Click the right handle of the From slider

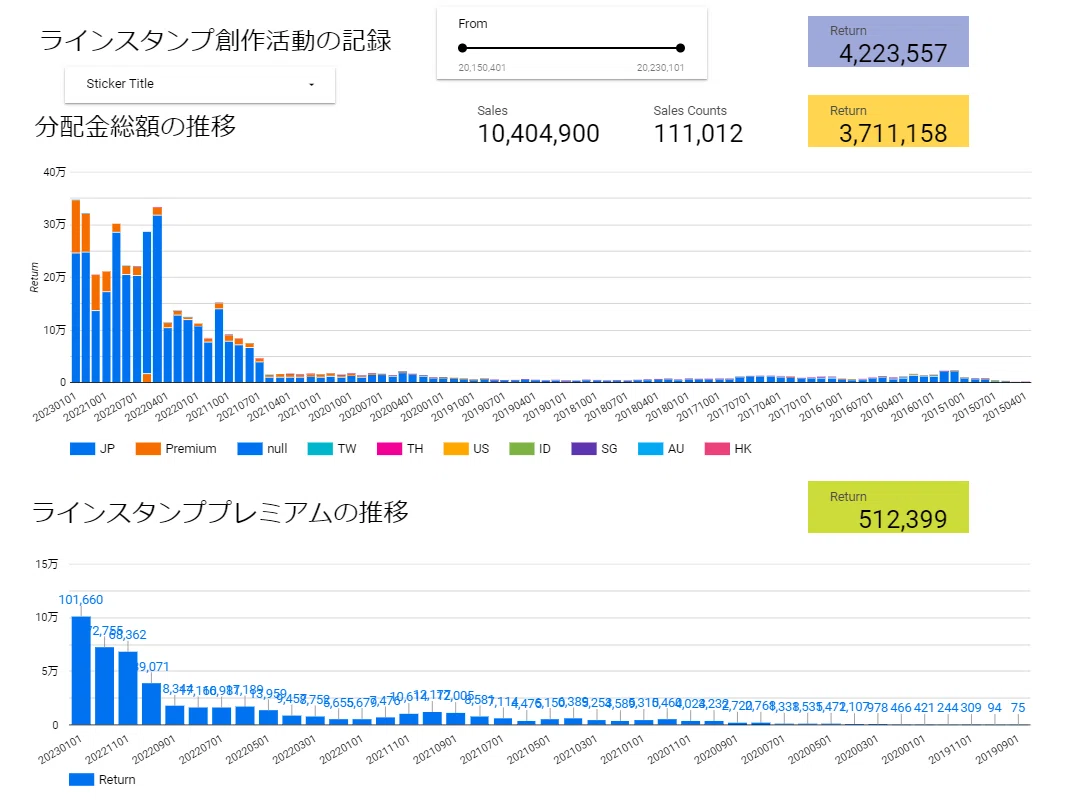680,48
